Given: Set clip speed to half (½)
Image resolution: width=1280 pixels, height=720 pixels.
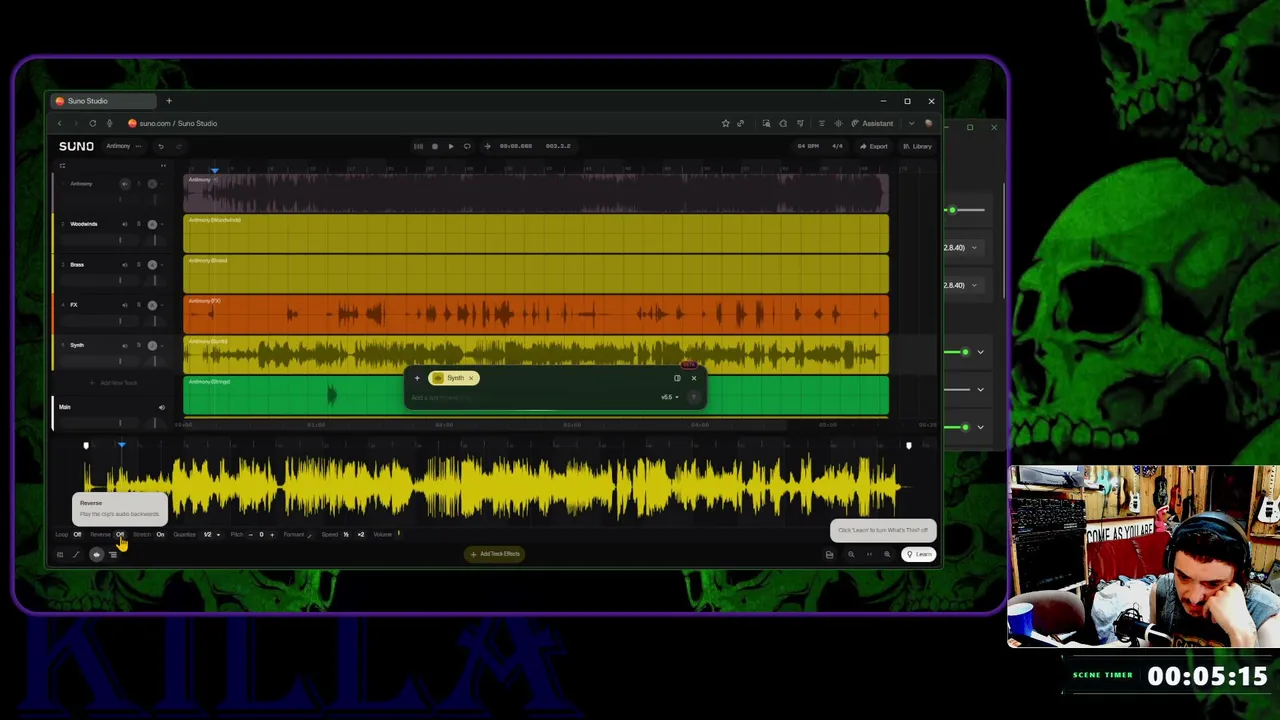Looking at the screenshot, I should 346,534.
